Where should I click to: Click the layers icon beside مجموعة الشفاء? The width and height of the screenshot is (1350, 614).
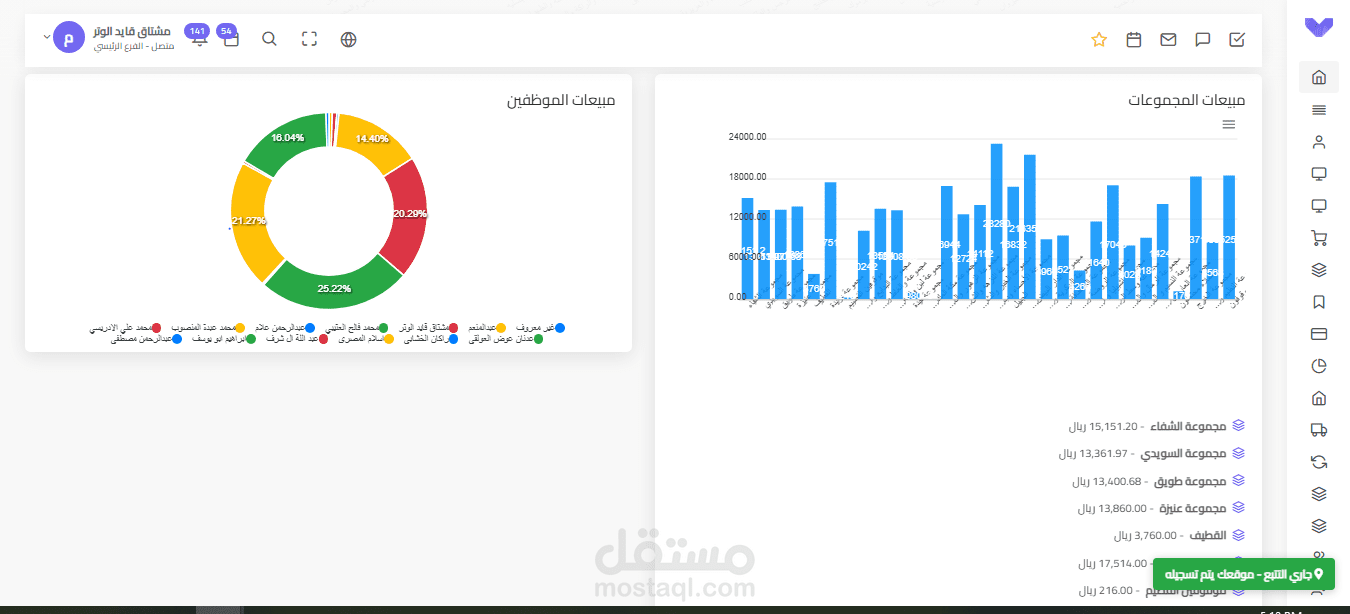(1237, 426)
